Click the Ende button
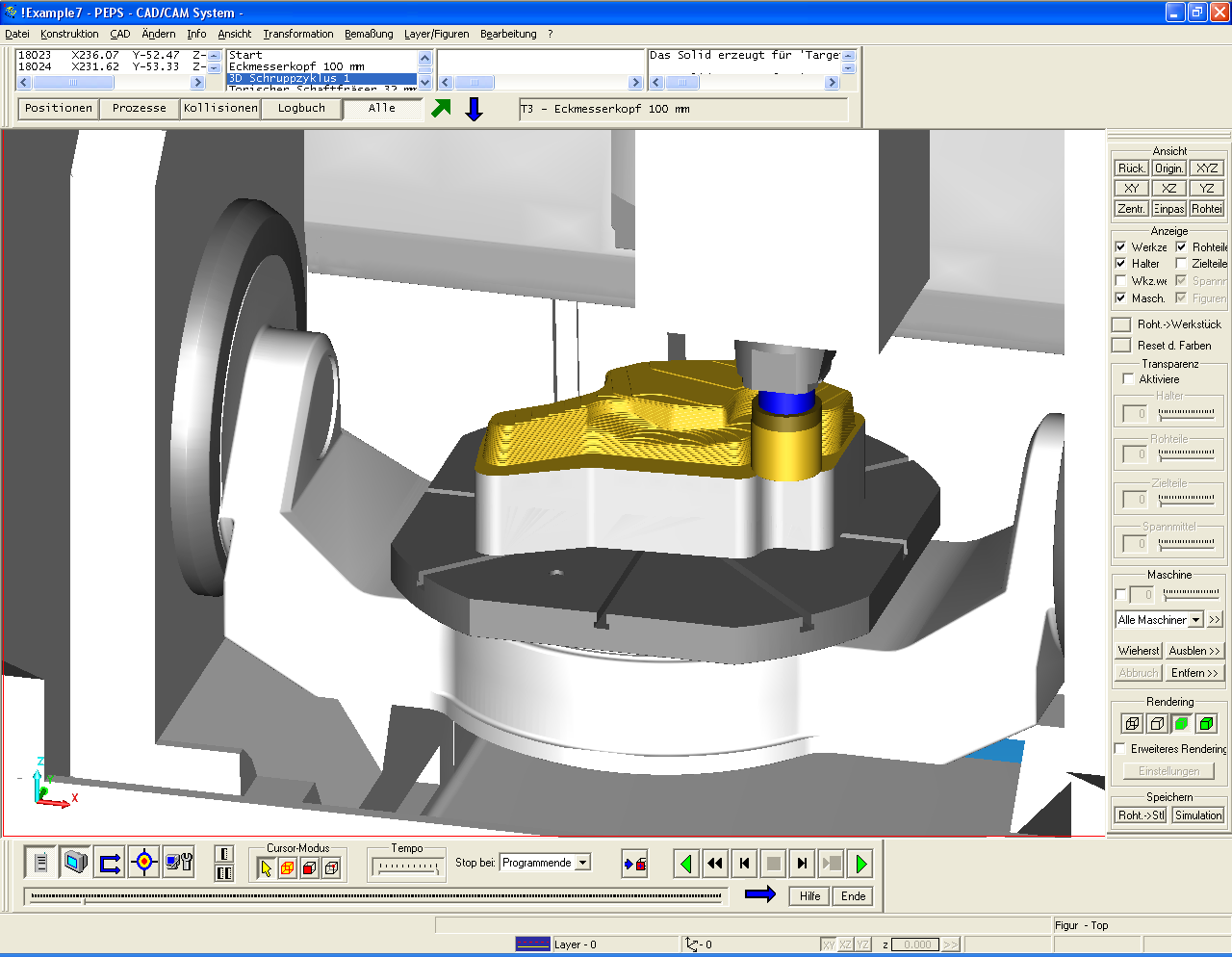This screenshot has width=1232, height=957. pyautogui.click(x=854, y=896)
